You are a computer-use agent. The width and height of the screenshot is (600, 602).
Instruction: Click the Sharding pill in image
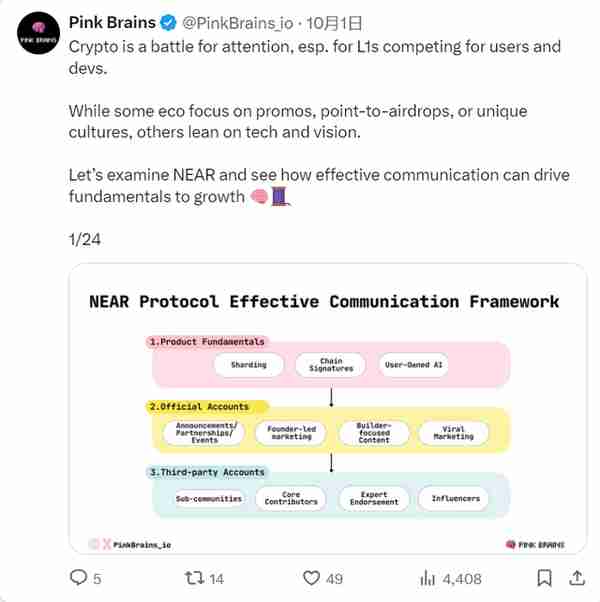click(249, 365)
